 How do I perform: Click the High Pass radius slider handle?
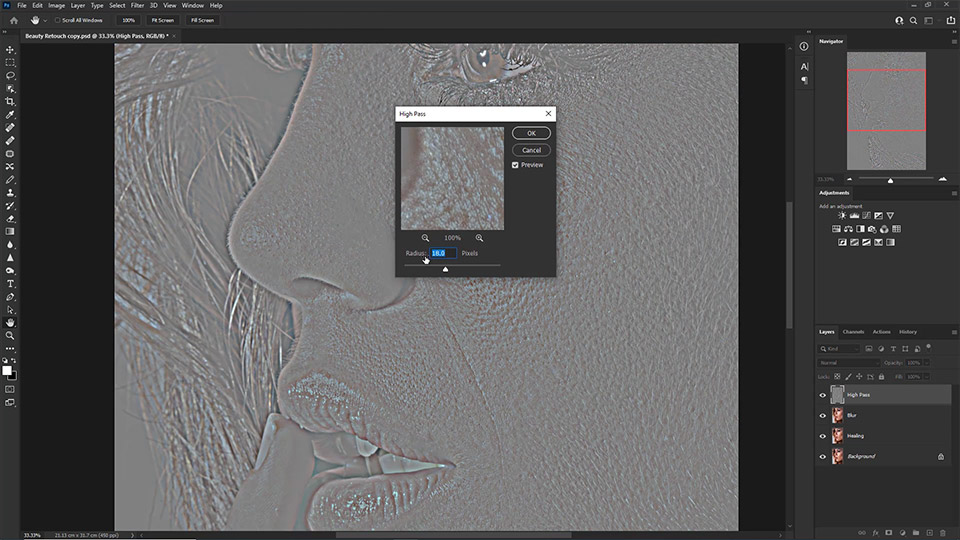point(445,269)
